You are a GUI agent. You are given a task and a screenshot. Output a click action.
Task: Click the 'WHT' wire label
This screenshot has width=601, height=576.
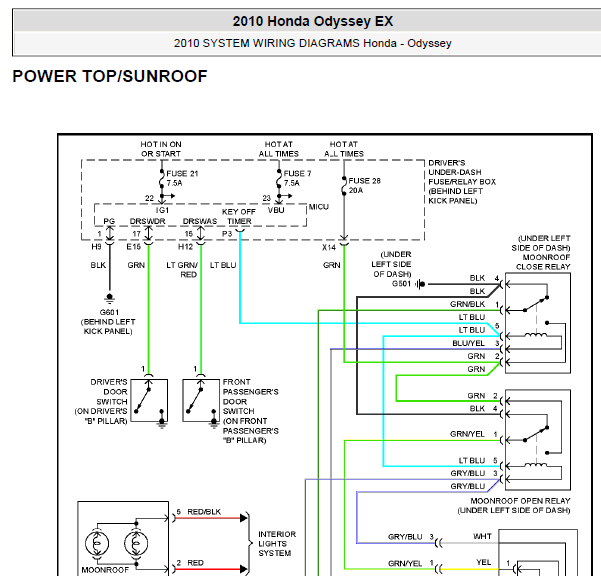click(482, 537)
